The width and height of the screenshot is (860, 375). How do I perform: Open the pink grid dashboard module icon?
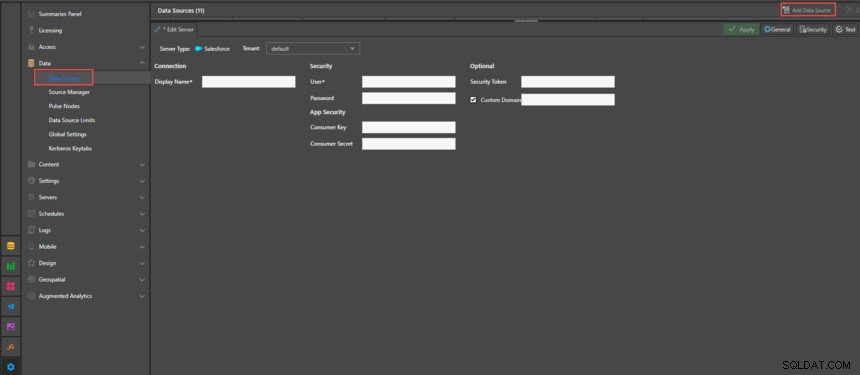coord(10,286)
